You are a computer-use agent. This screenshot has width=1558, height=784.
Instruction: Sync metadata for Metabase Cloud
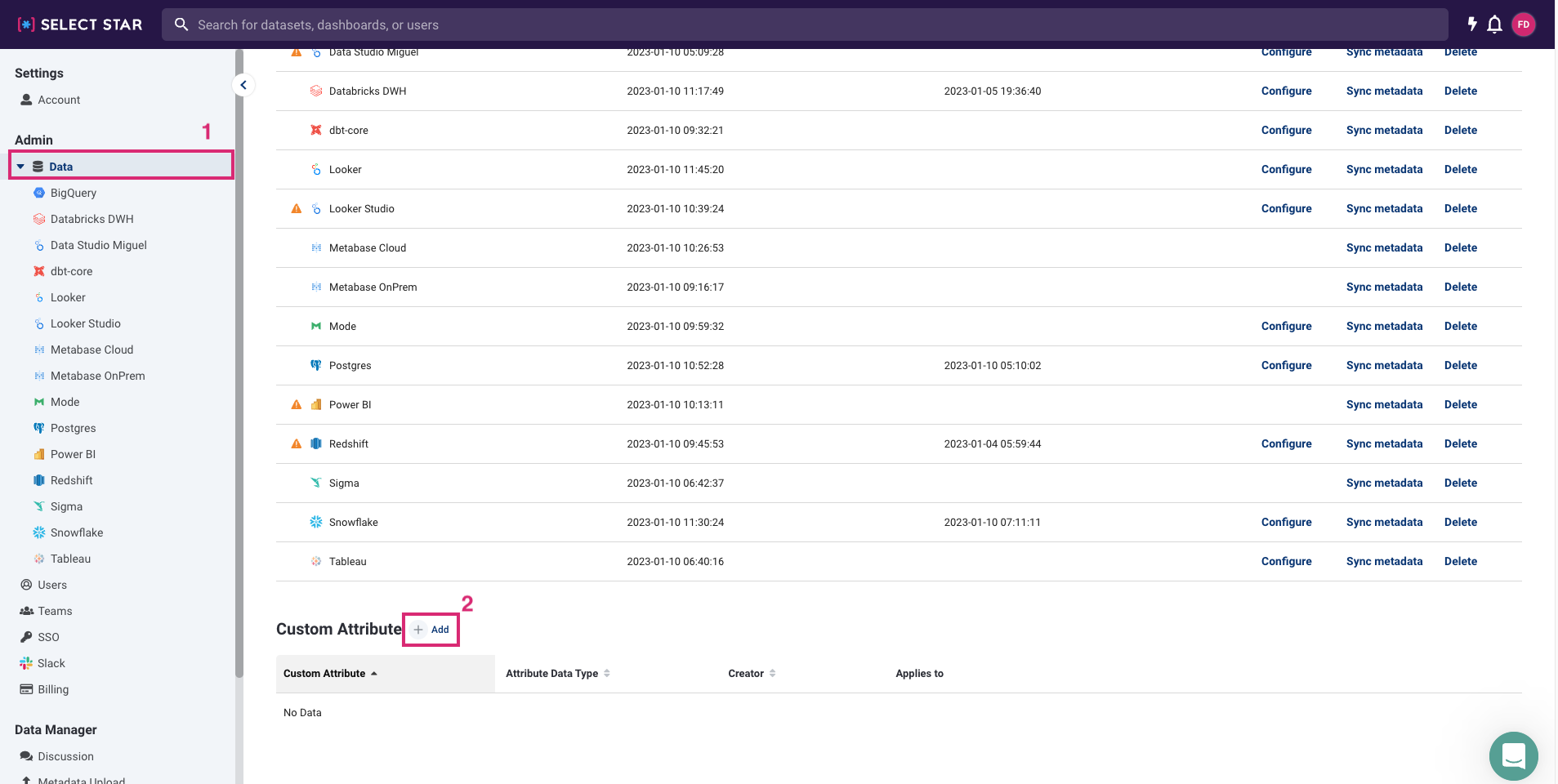[x=1384, y=248]
